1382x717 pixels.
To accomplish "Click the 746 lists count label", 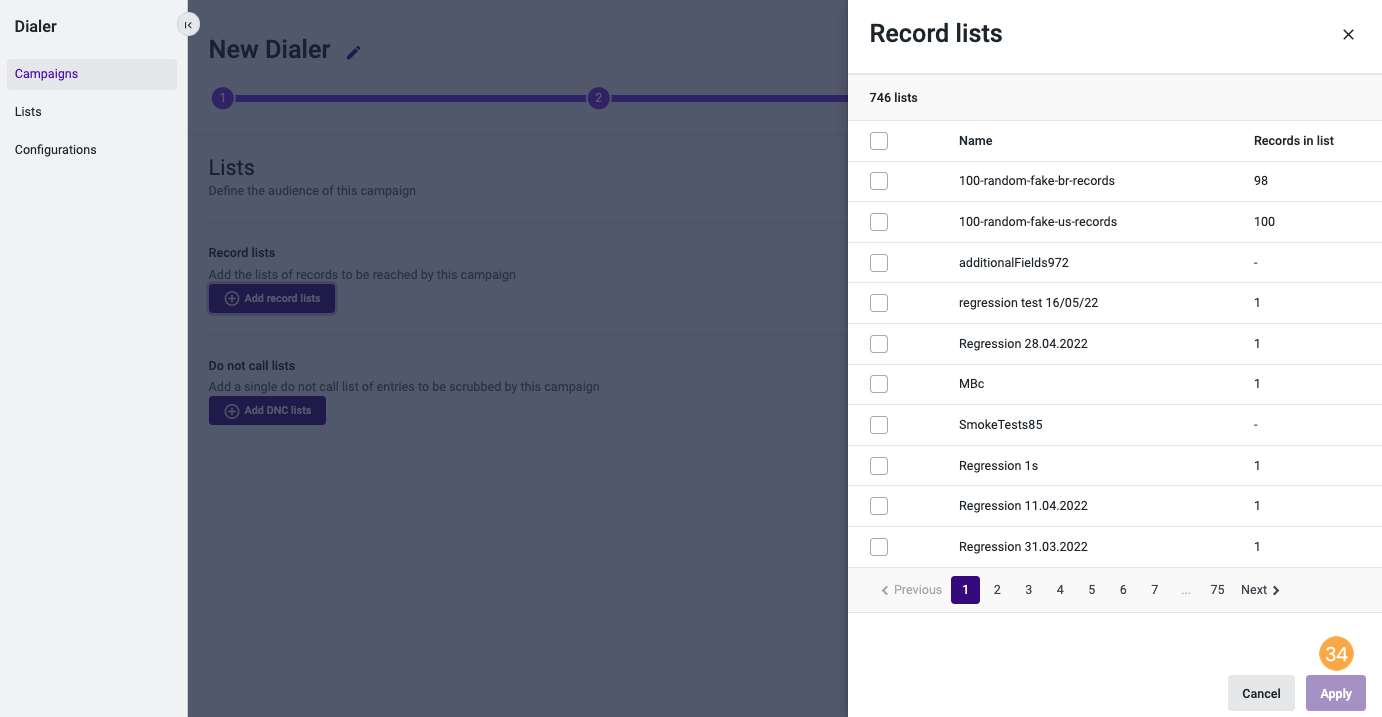I will [x=894, y=98].
